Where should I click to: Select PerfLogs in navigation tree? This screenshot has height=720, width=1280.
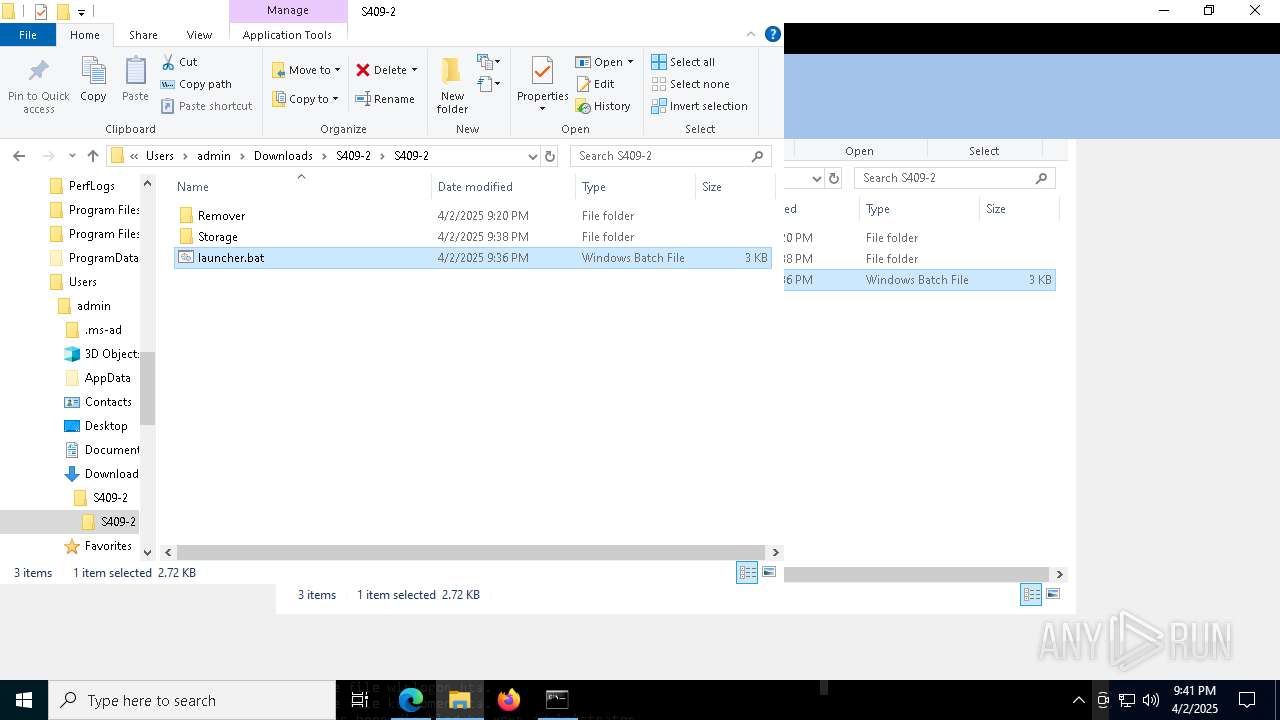click(91, 186)
